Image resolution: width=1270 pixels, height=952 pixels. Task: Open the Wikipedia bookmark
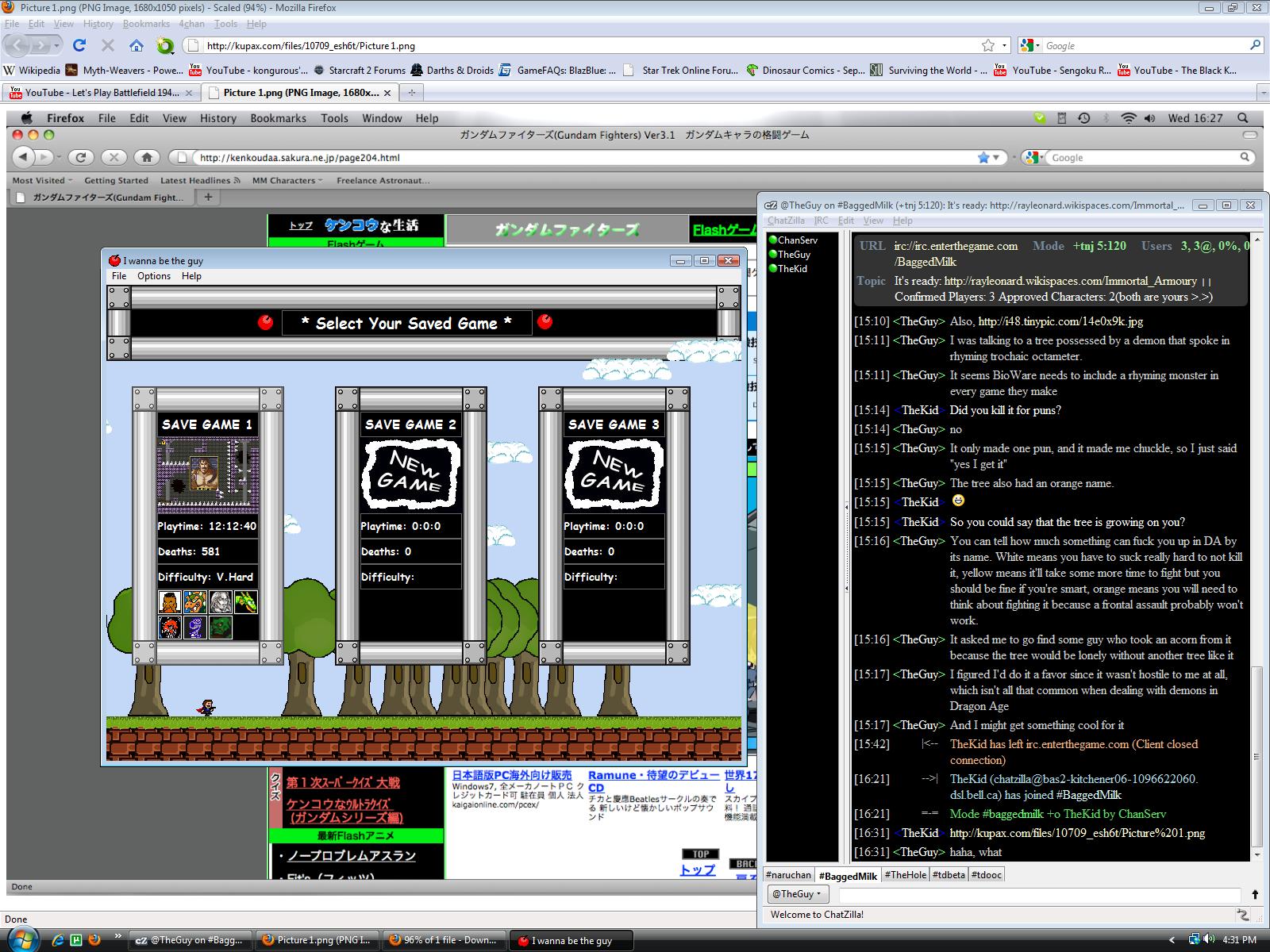pyautogui.click(x=32, y=70)
